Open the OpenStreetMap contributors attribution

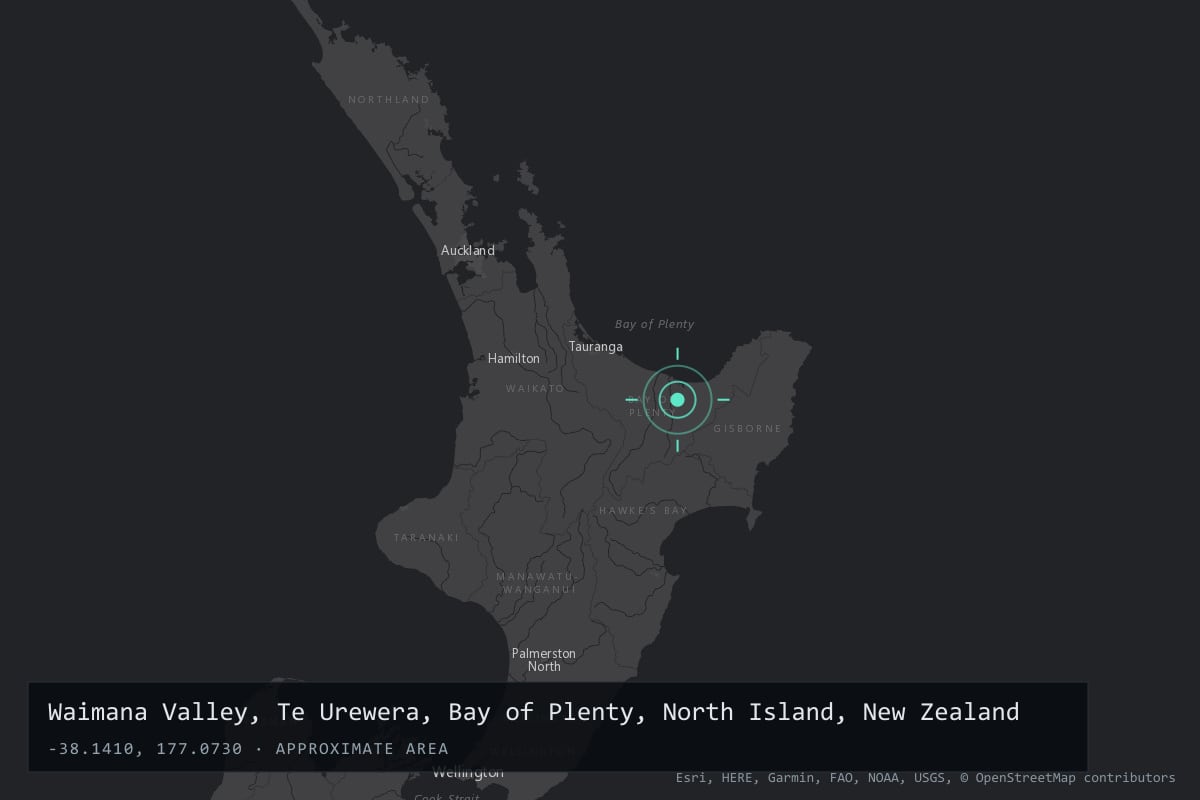tap(1067, 777)
